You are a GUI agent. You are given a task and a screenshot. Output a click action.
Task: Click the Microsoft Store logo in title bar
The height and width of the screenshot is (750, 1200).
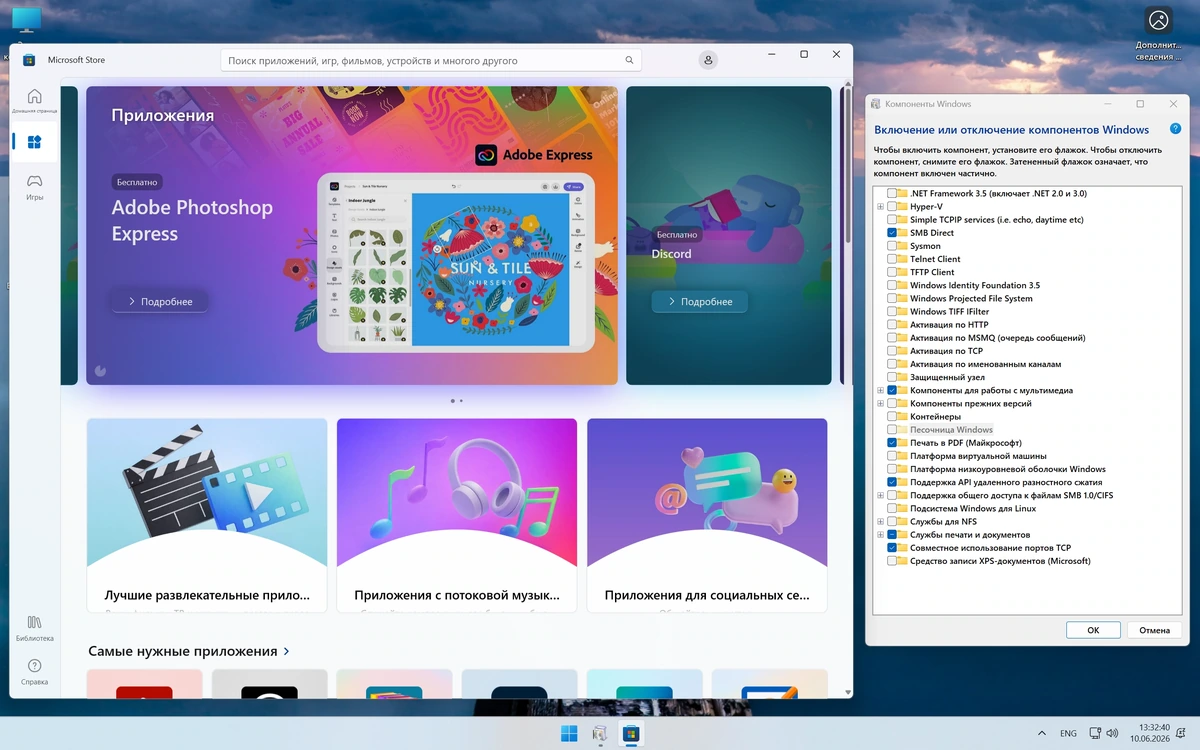pos(29,60)
